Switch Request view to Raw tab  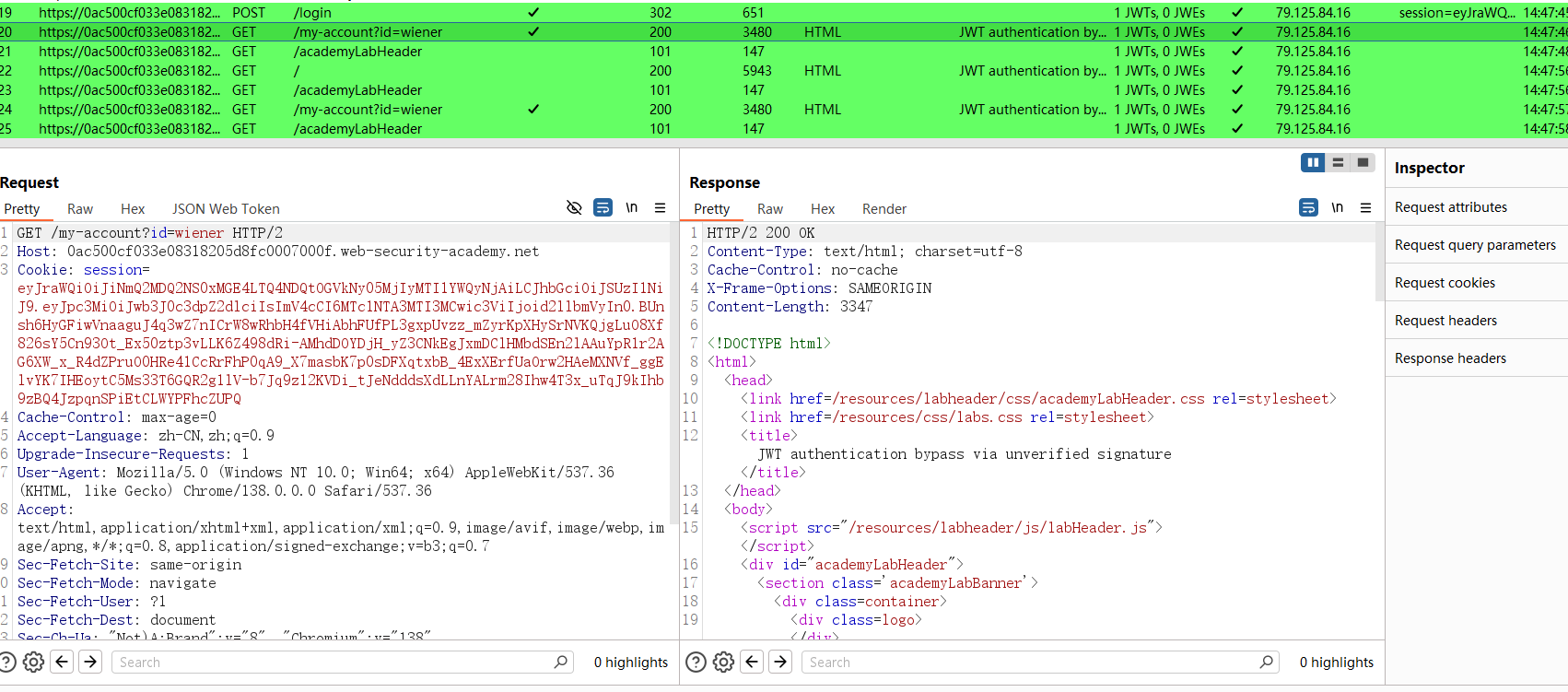click(80, 209)
